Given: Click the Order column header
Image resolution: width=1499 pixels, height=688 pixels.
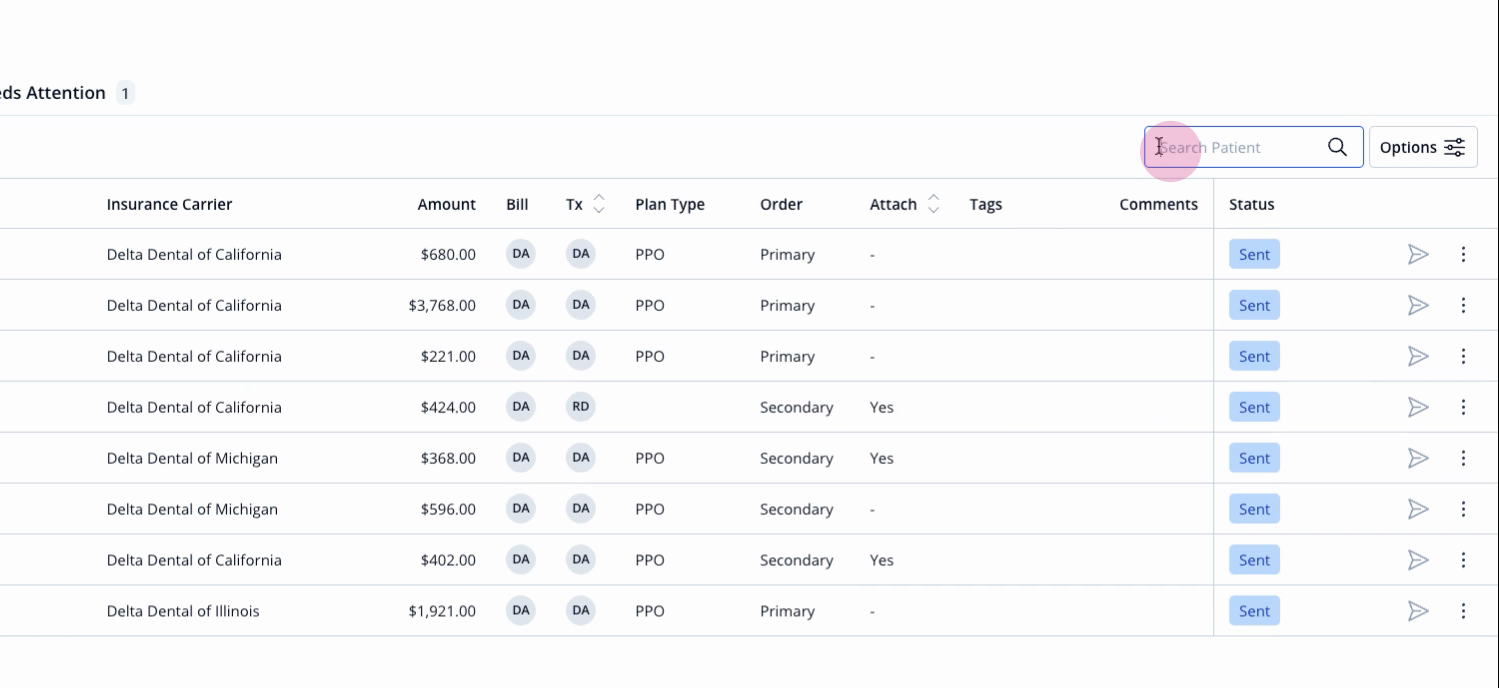Looking at the screenshot, I should coord(781,204).
